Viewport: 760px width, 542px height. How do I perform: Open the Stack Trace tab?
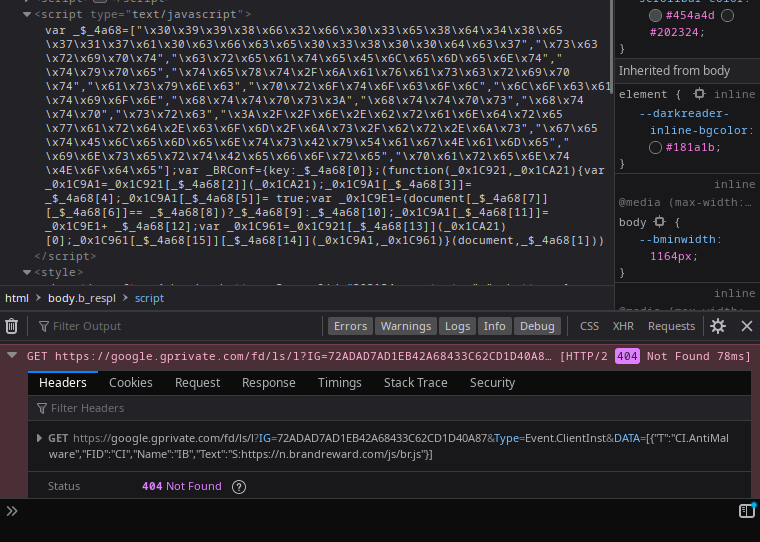(415, 383)
